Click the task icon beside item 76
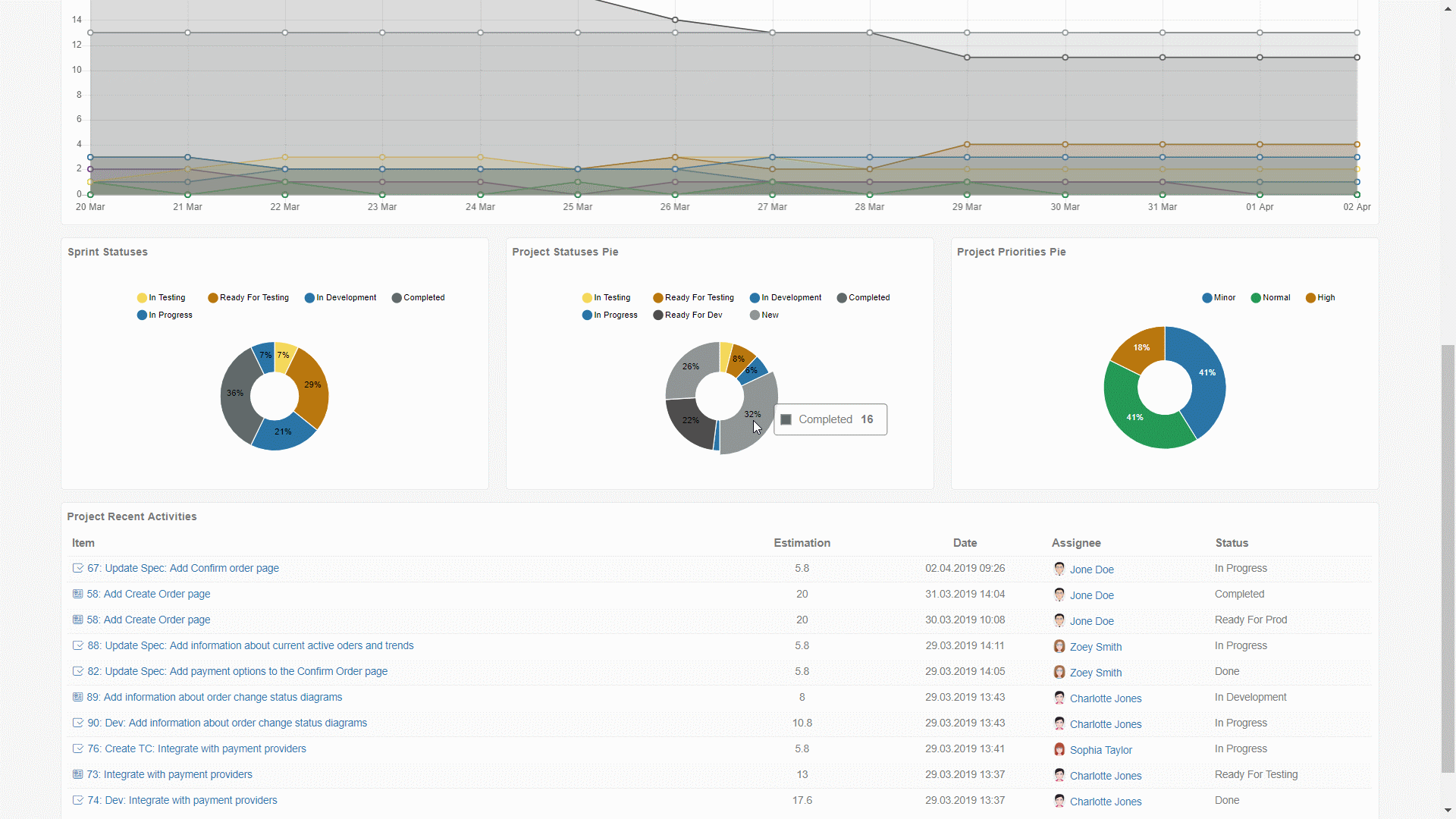The height and width of the screenshot is (819, 1456). click(78, 748)
